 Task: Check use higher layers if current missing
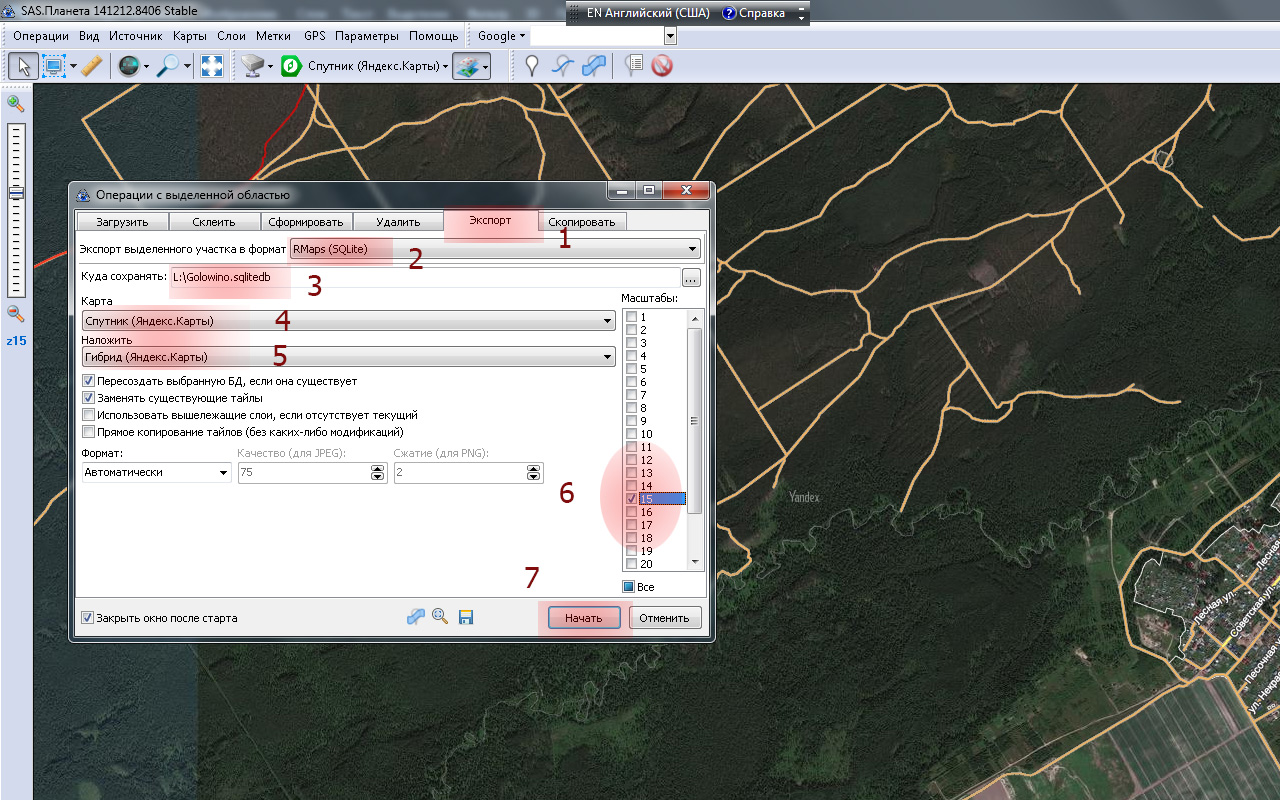click(89, 415)
